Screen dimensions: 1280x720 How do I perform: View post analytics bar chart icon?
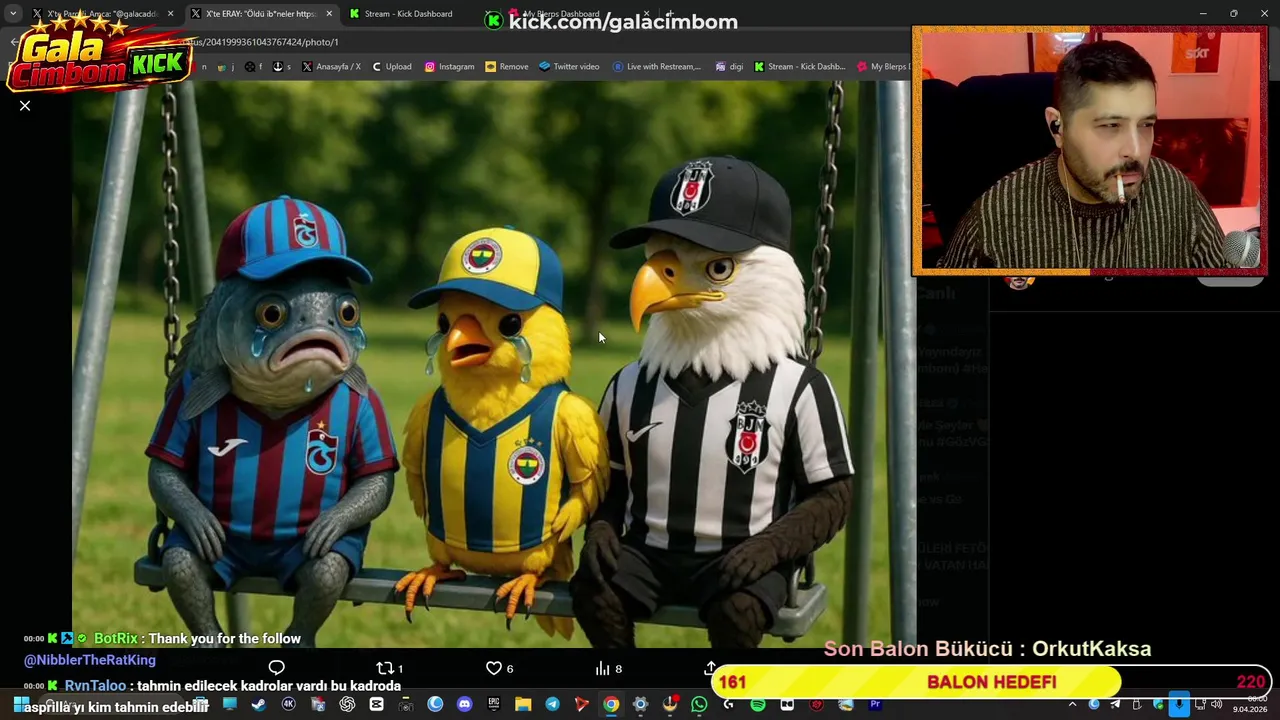(x=602, y=668)
